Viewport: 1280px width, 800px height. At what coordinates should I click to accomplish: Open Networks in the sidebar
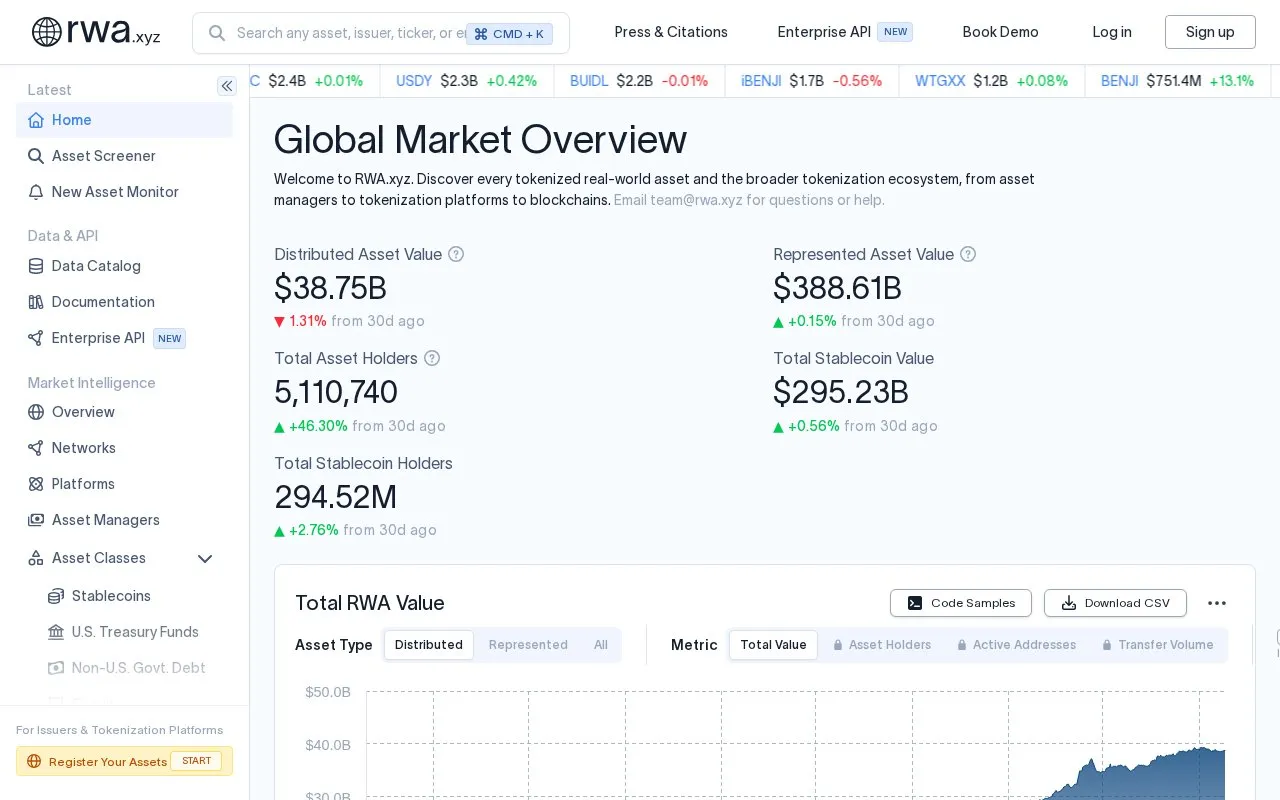pyautogui.click(x=124, y=448)
